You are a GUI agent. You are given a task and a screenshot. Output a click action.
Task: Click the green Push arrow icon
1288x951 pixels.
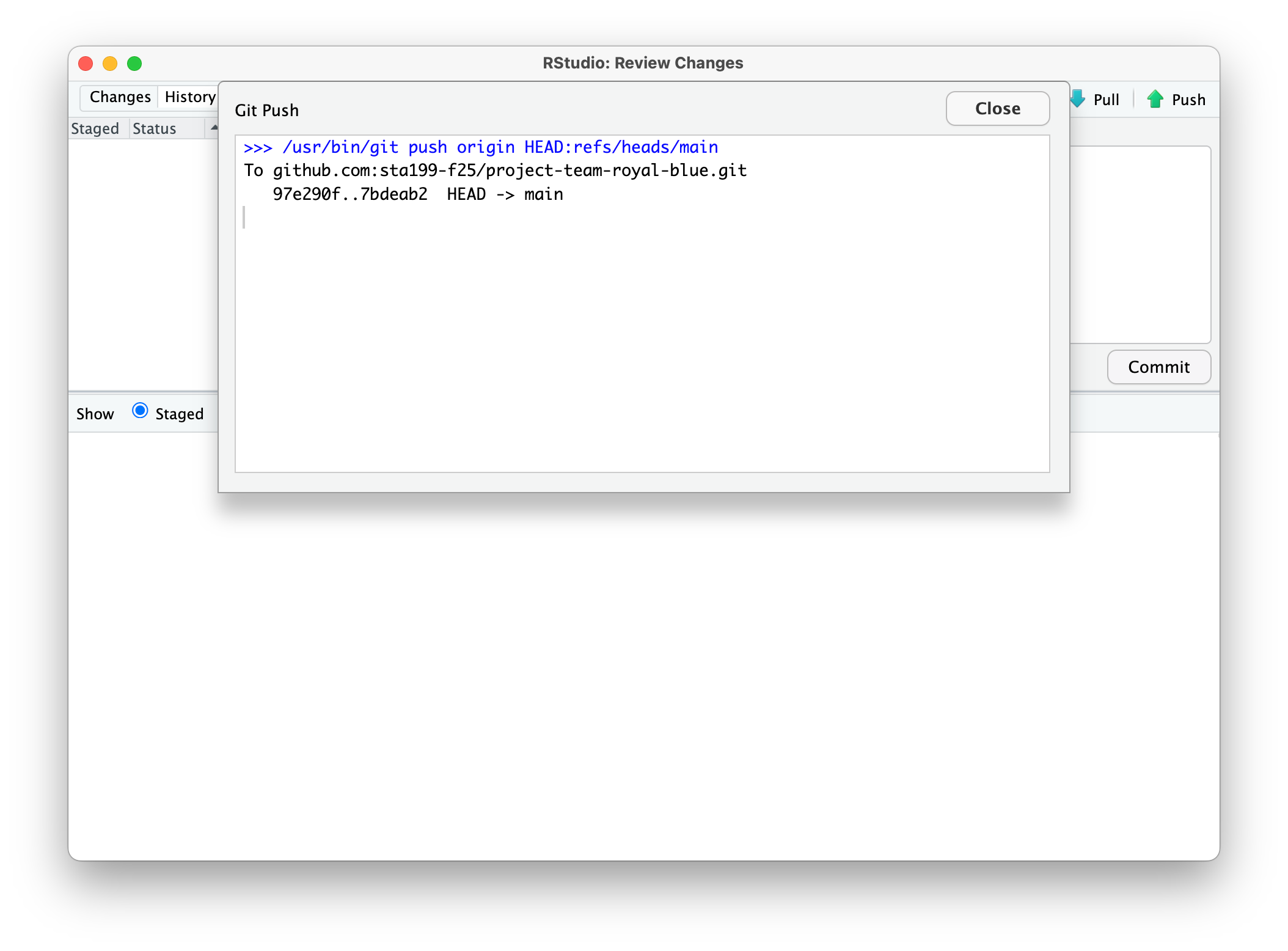pyautogui.click(x=1155, y=99)
